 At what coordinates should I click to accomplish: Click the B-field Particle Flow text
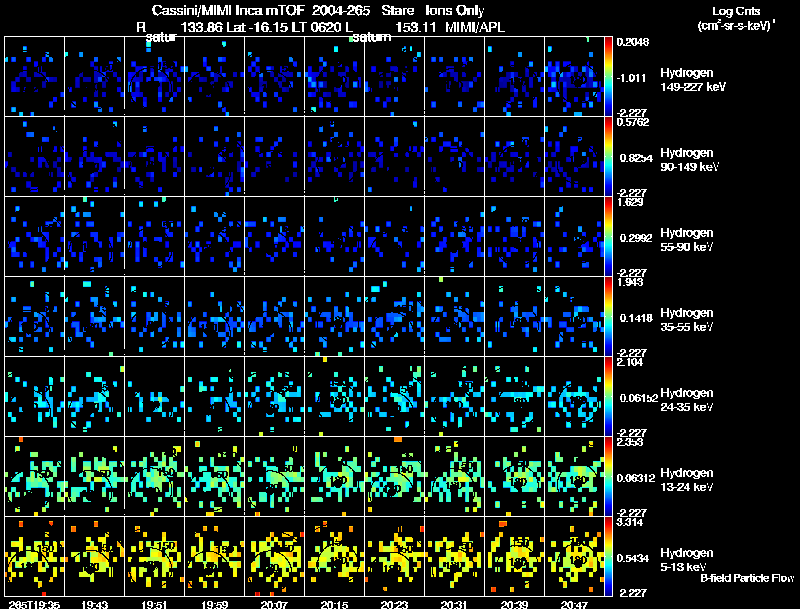pyautogui.click(x=747, y=578)
